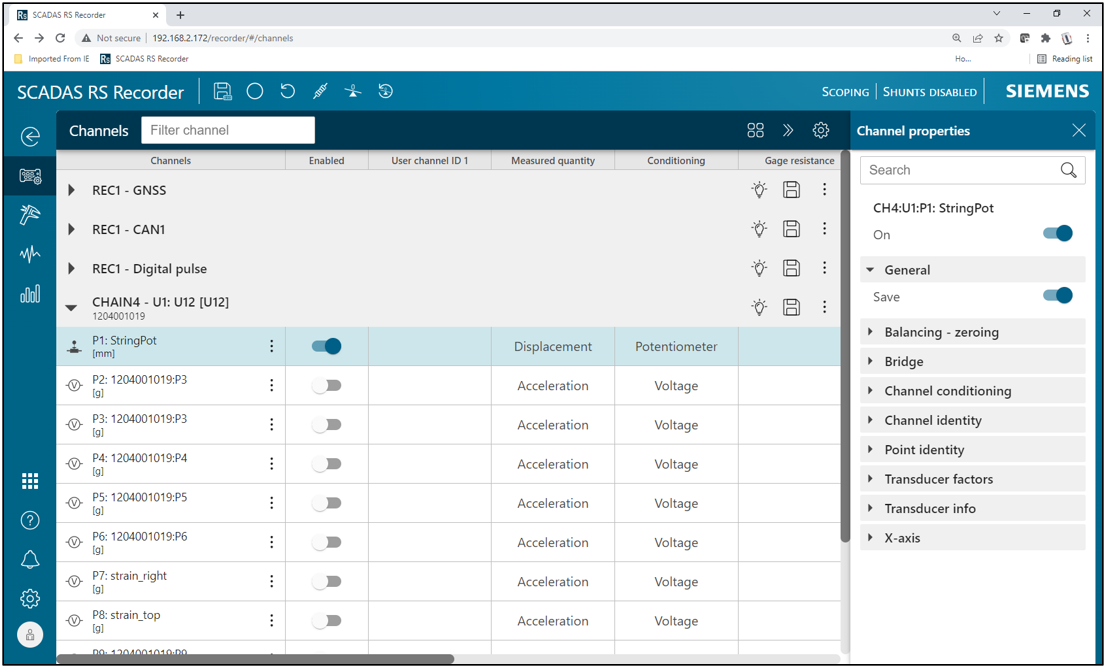Open the kebab menu on REC1 - Digital pulse row
This screenshot has height=667, width=1106.
(x=824, y=268)
